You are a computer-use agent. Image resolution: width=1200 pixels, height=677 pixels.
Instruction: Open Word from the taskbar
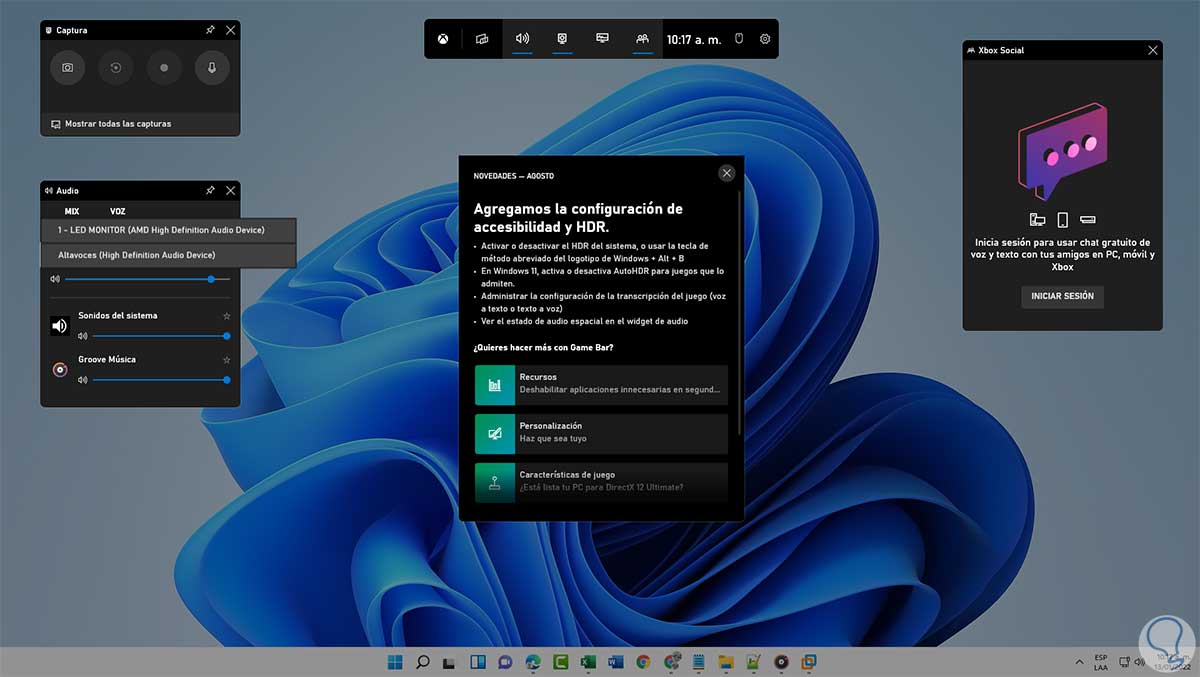pos(615,662)
